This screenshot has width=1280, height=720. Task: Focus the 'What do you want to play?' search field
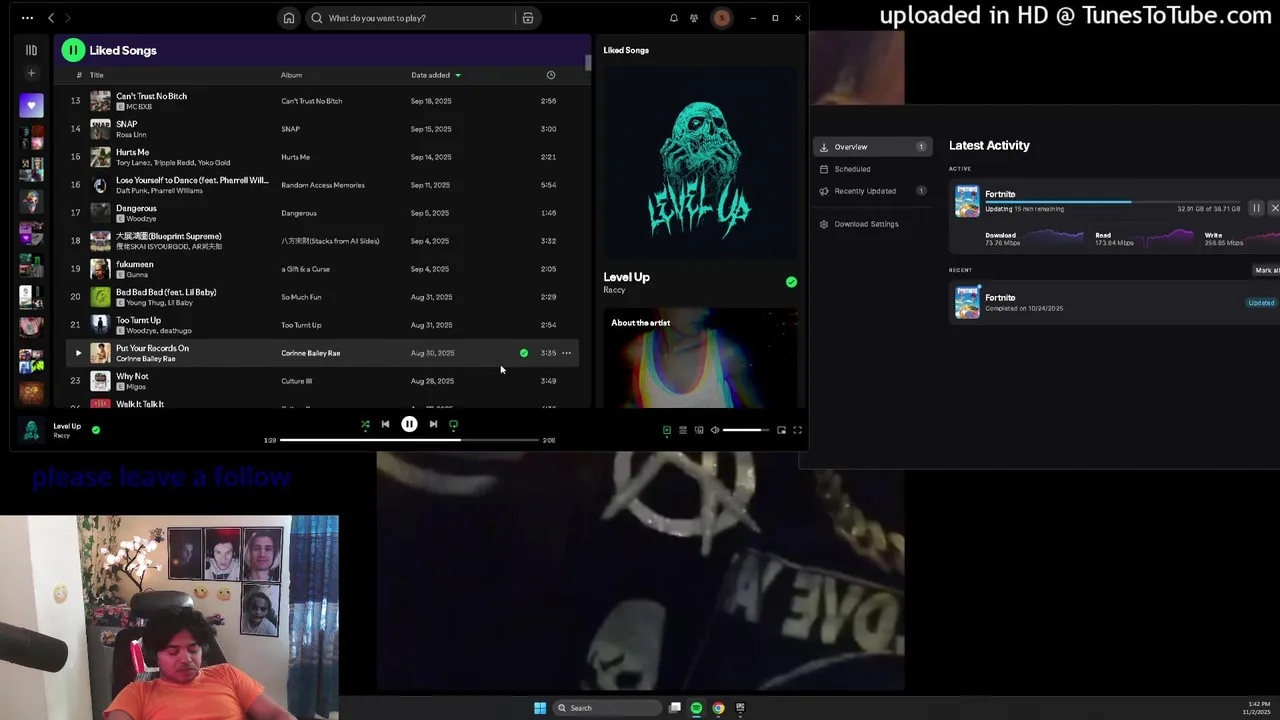pos(410,18)
